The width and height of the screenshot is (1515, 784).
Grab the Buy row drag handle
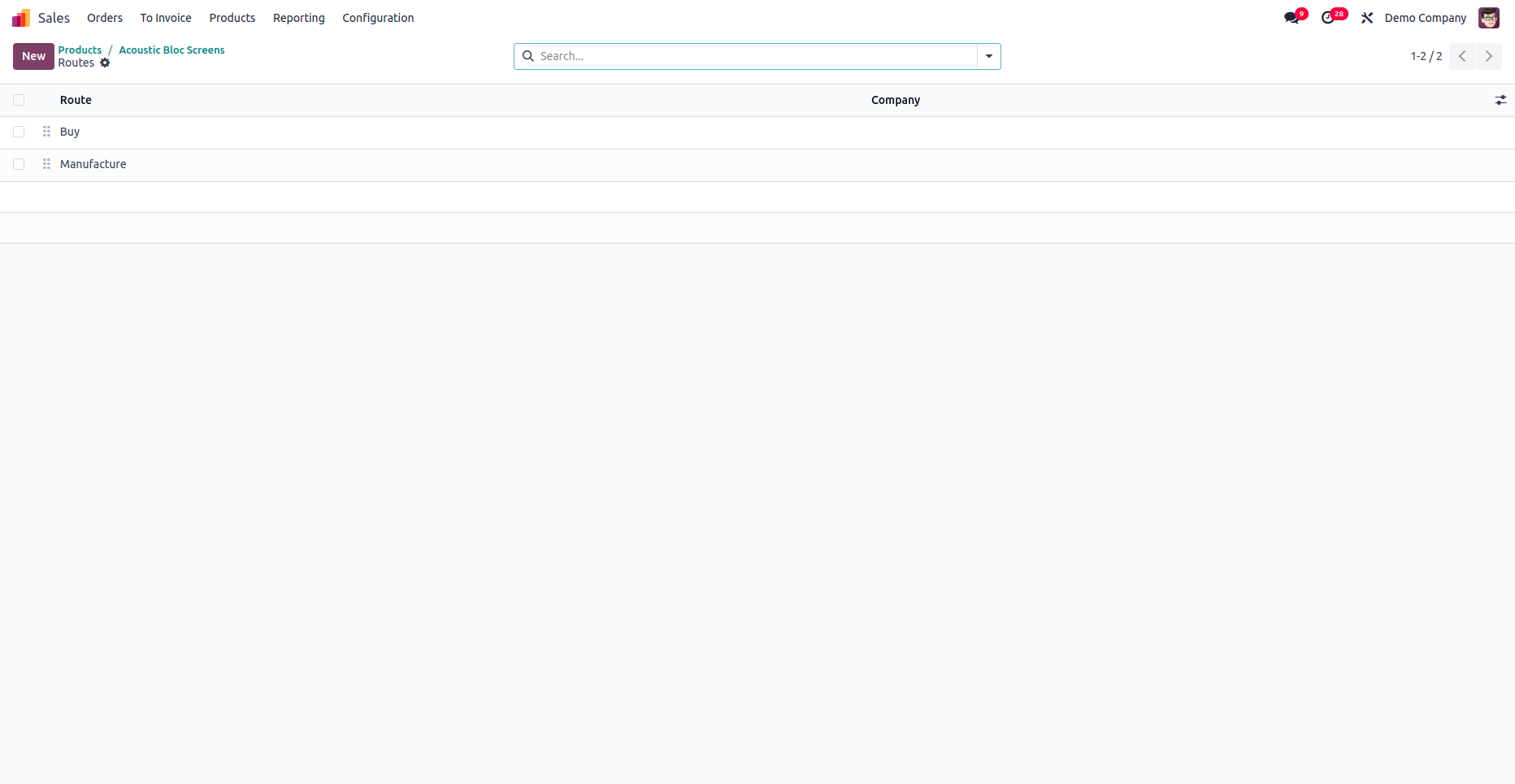tap(46, 132)
